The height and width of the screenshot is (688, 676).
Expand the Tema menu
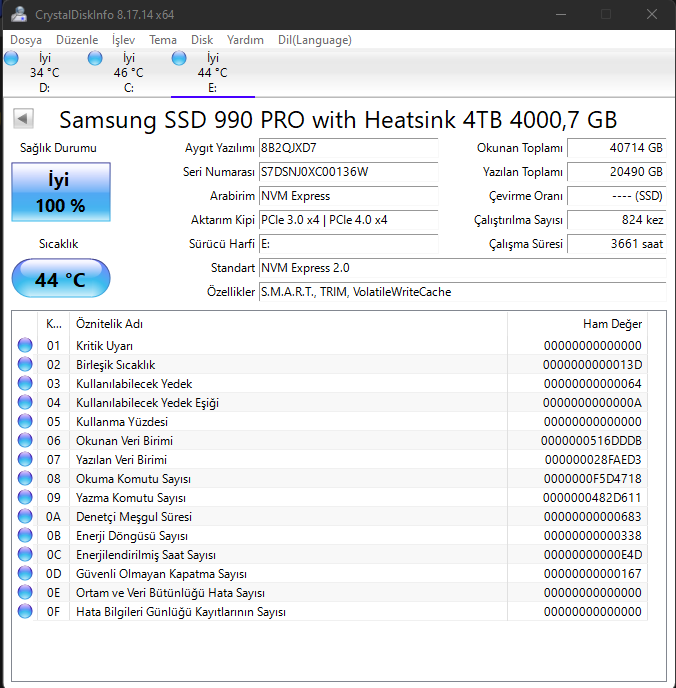pyautogui.click(x=163, y=40)
